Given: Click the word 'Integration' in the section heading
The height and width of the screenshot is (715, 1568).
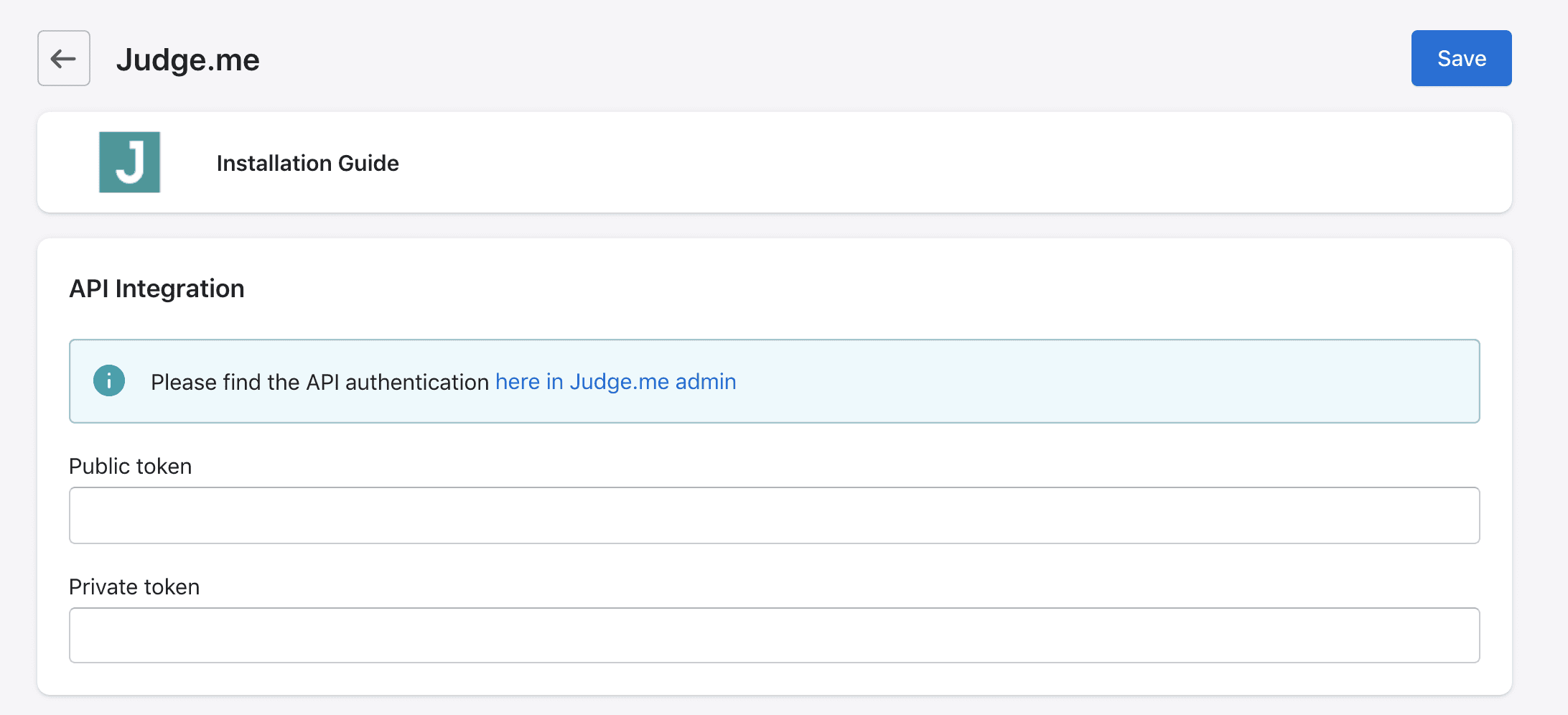Looking at the screenshot, I should tap(179, 289).
